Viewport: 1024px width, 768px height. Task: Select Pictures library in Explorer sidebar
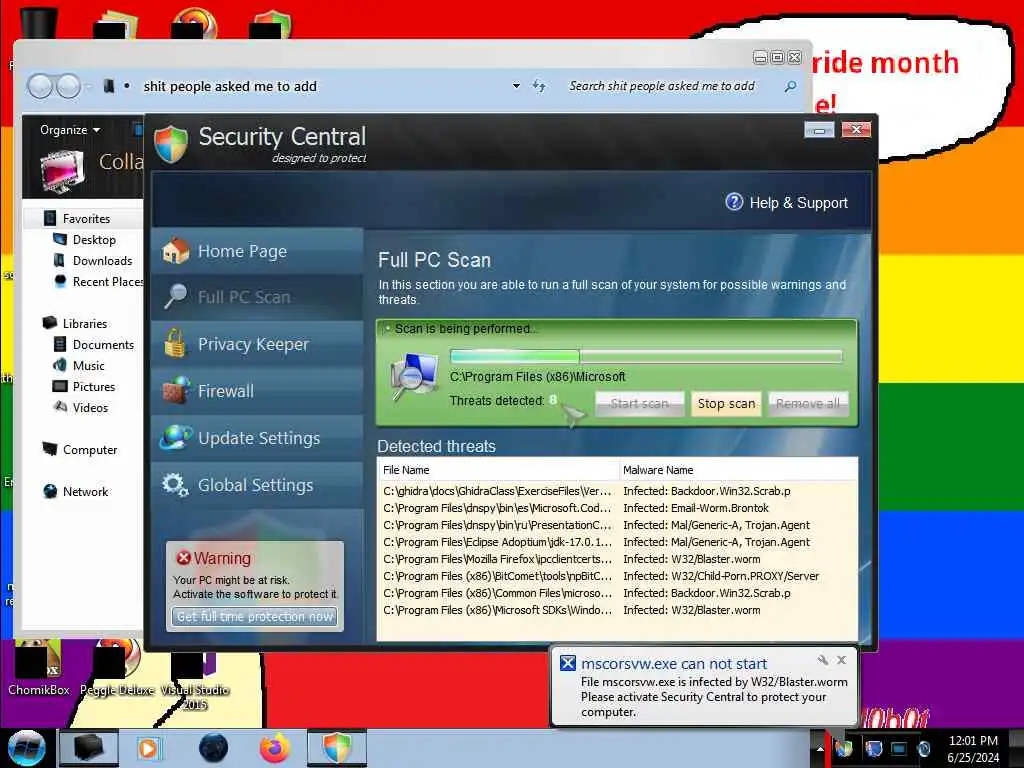click(x=93, y=387)
